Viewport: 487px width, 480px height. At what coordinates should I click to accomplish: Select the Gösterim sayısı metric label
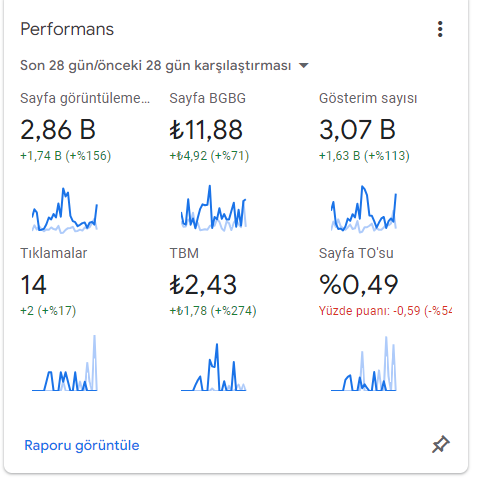tap(368, 99)
